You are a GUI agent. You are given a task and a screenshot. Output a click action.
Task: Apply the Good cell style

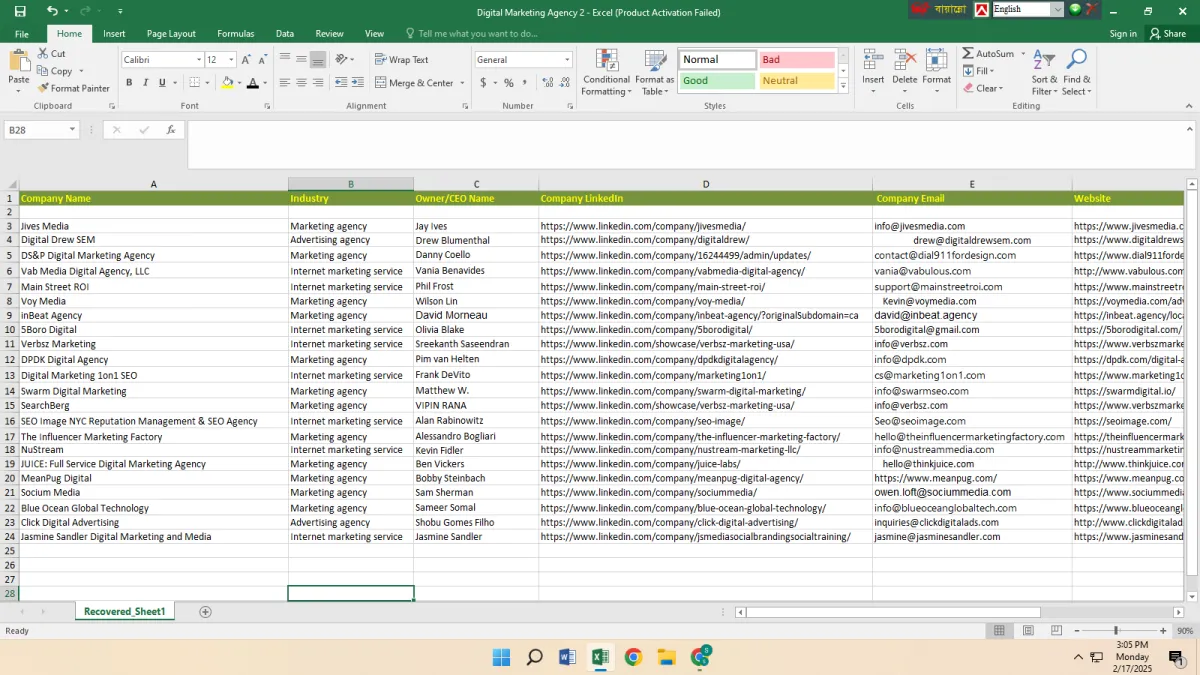click(717, 81)
